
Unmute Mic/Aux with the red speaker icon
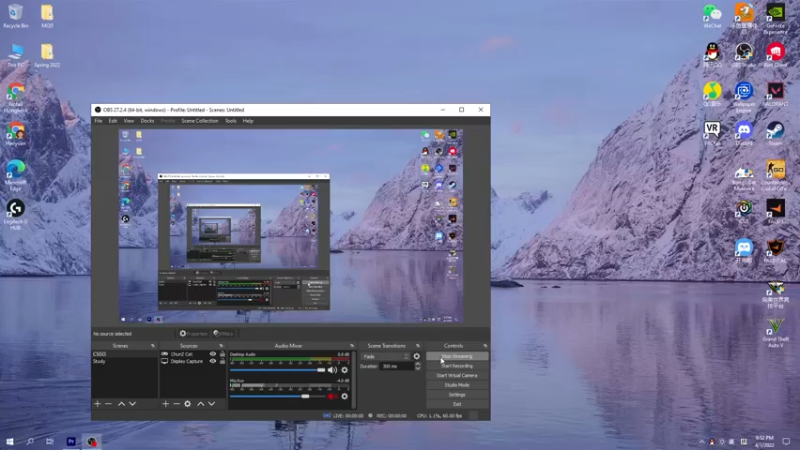pyautogui.click(x=332, y=396)
